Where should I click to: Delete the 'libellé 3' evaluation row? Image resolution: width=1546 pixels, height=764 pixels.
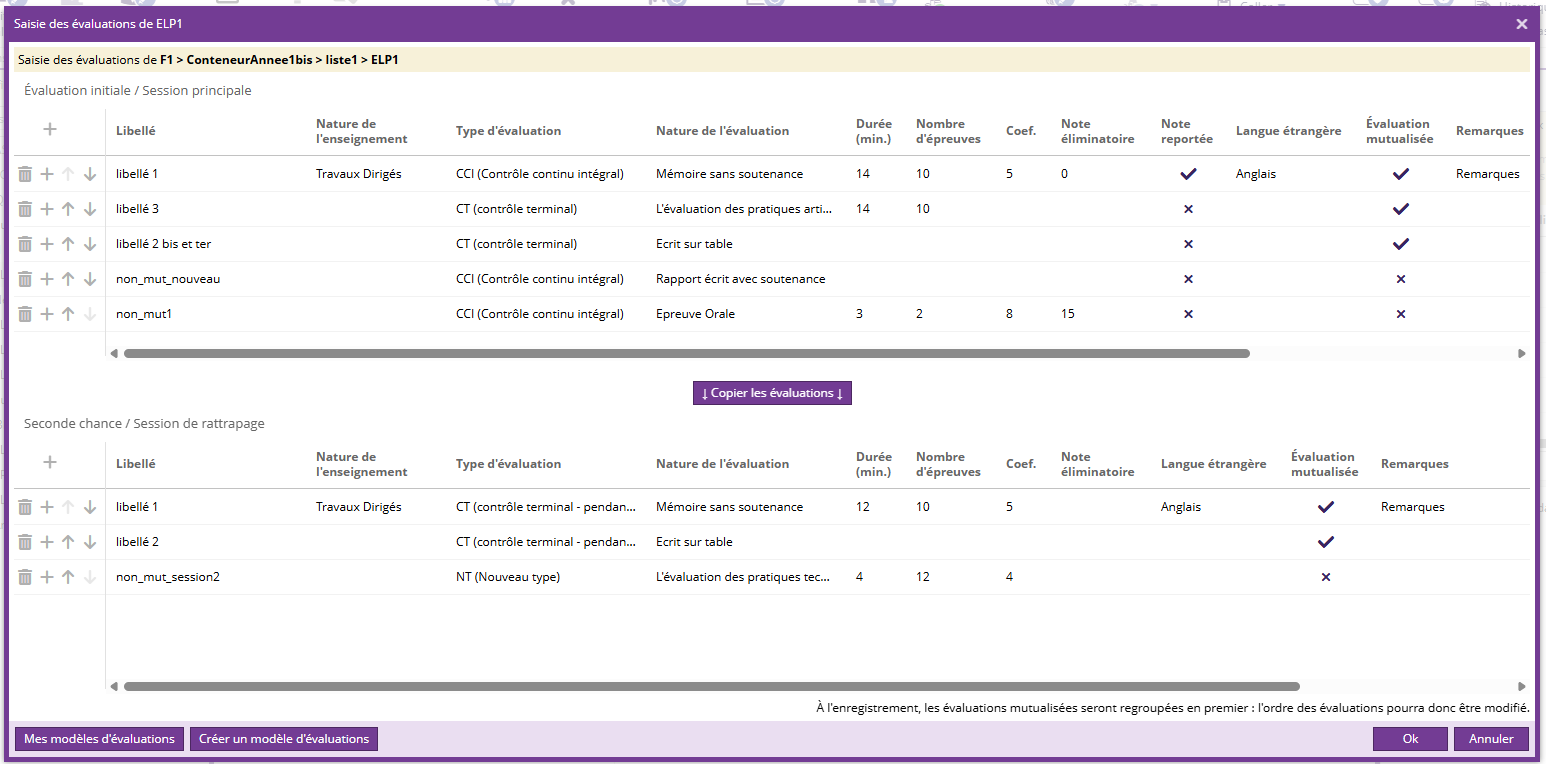point(25,209)
